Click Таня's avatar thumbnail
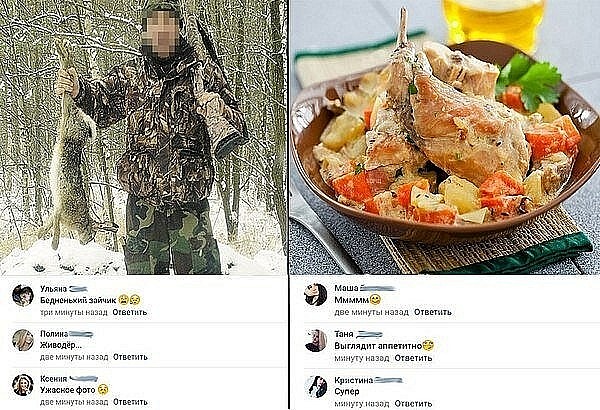This screenshot has height=410, width=600. 316,340
